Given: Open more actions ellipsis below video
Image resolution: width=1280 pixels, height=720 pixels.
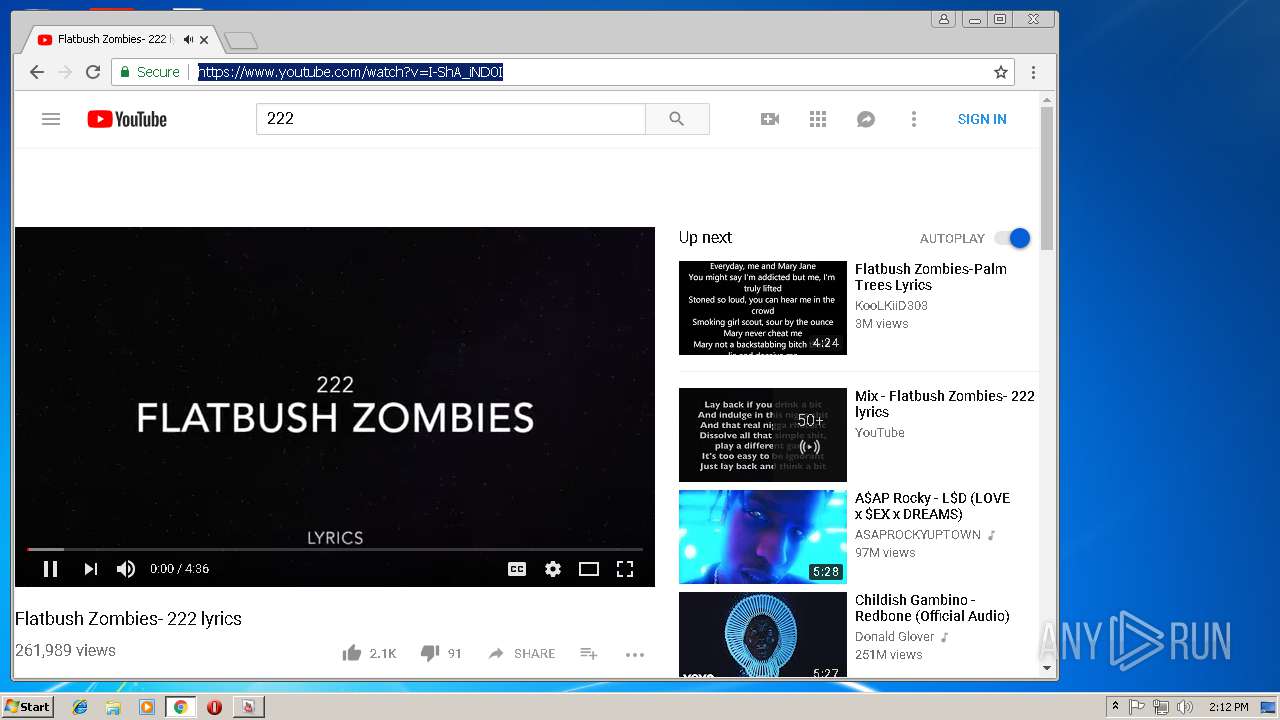Looking at the screenshot, I should [x=635, y=654].
